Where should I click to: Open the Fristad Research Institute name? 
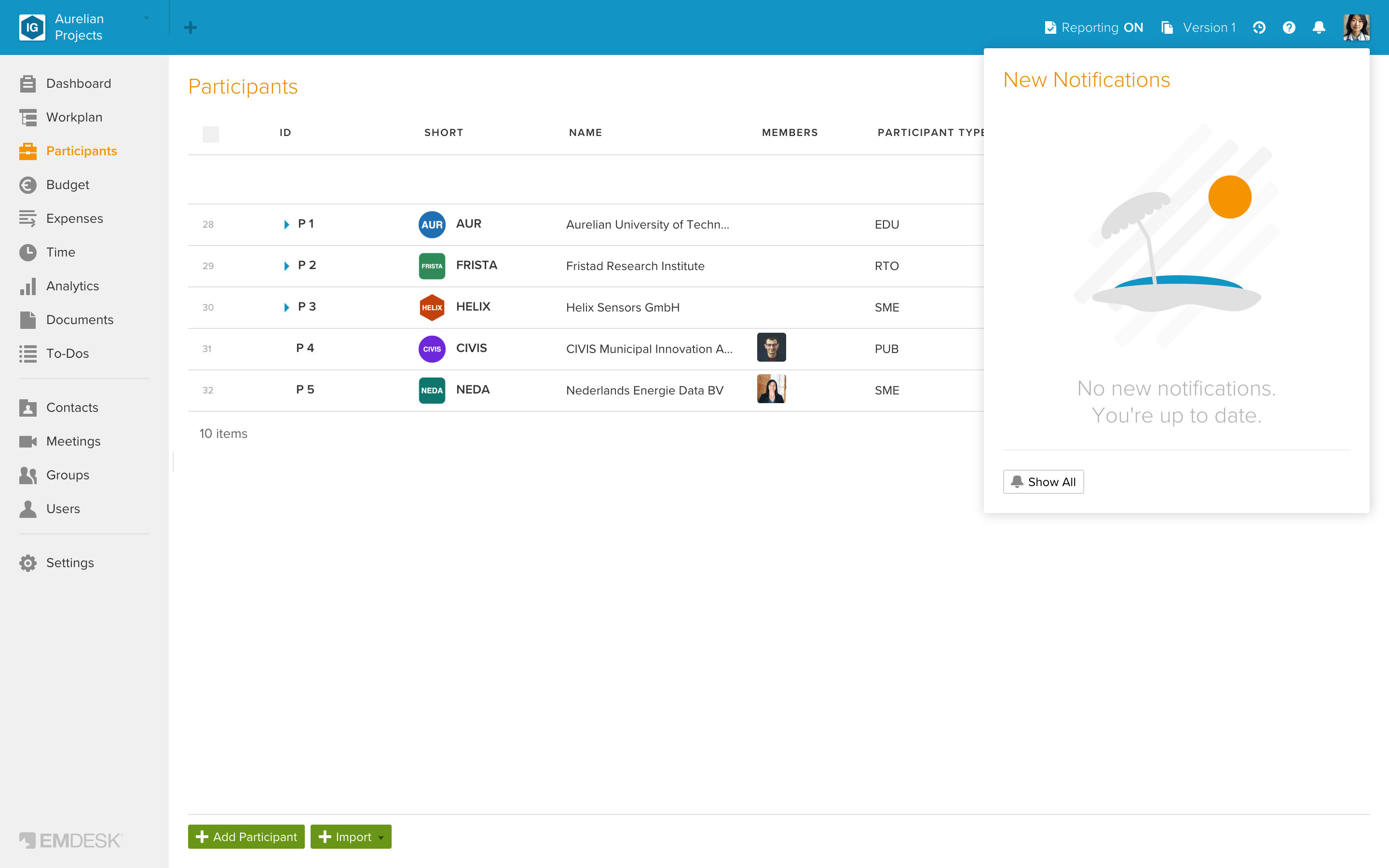(x=635, y=266)
